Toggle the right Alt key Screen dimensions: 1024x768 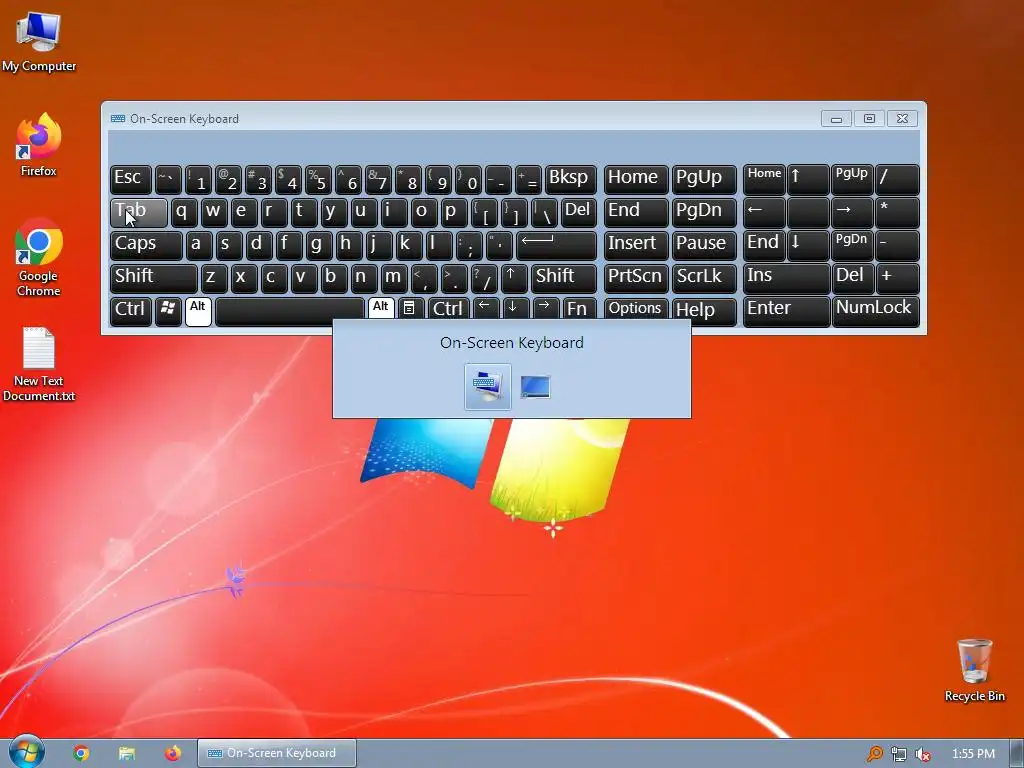381,308
